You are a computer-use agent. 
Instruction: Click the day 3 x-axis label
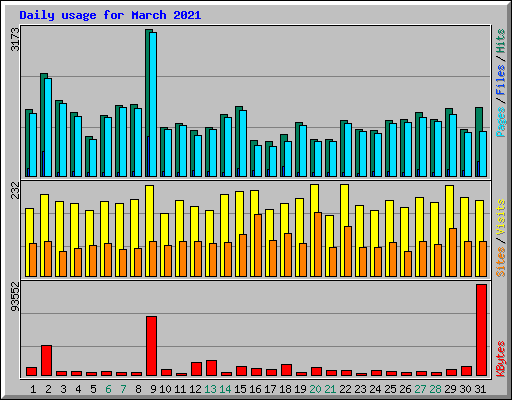point(63,389)
